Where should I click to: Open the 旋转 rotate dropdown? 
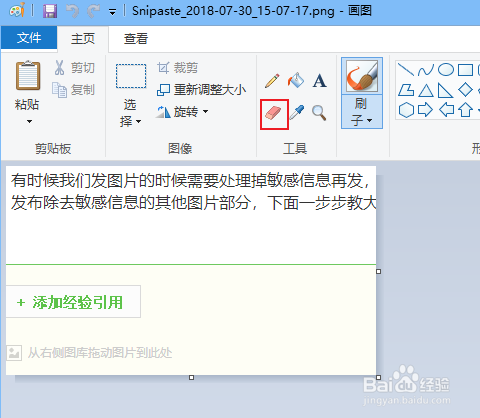[182, 112]
